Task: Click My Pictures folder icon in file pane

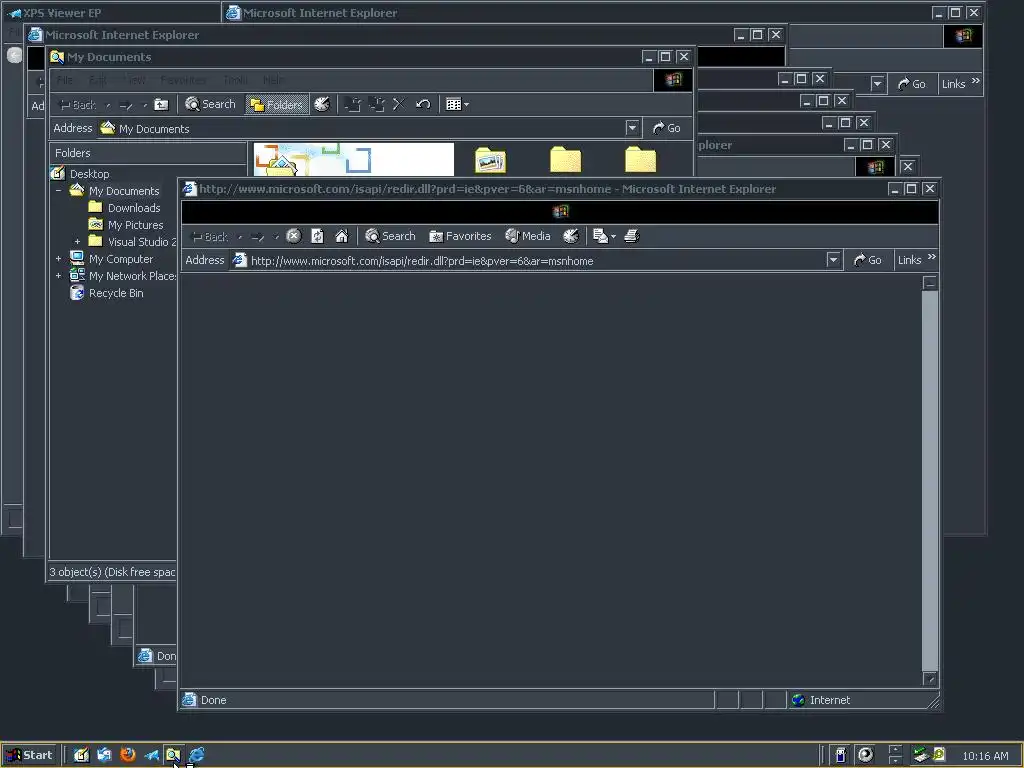Action: pos(490,160)
